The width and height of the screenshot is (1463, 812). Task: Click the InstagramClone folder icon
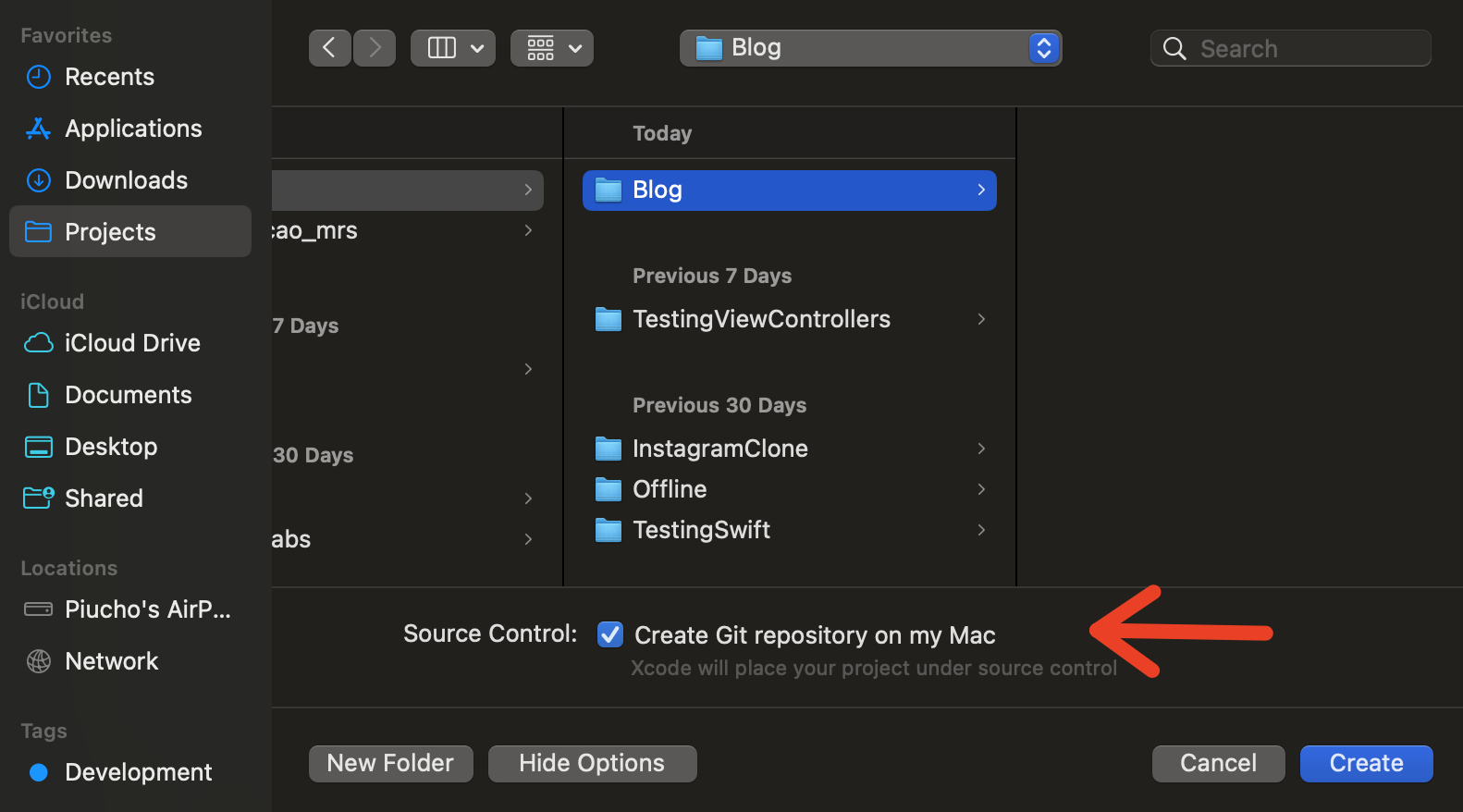pos(609,449)
